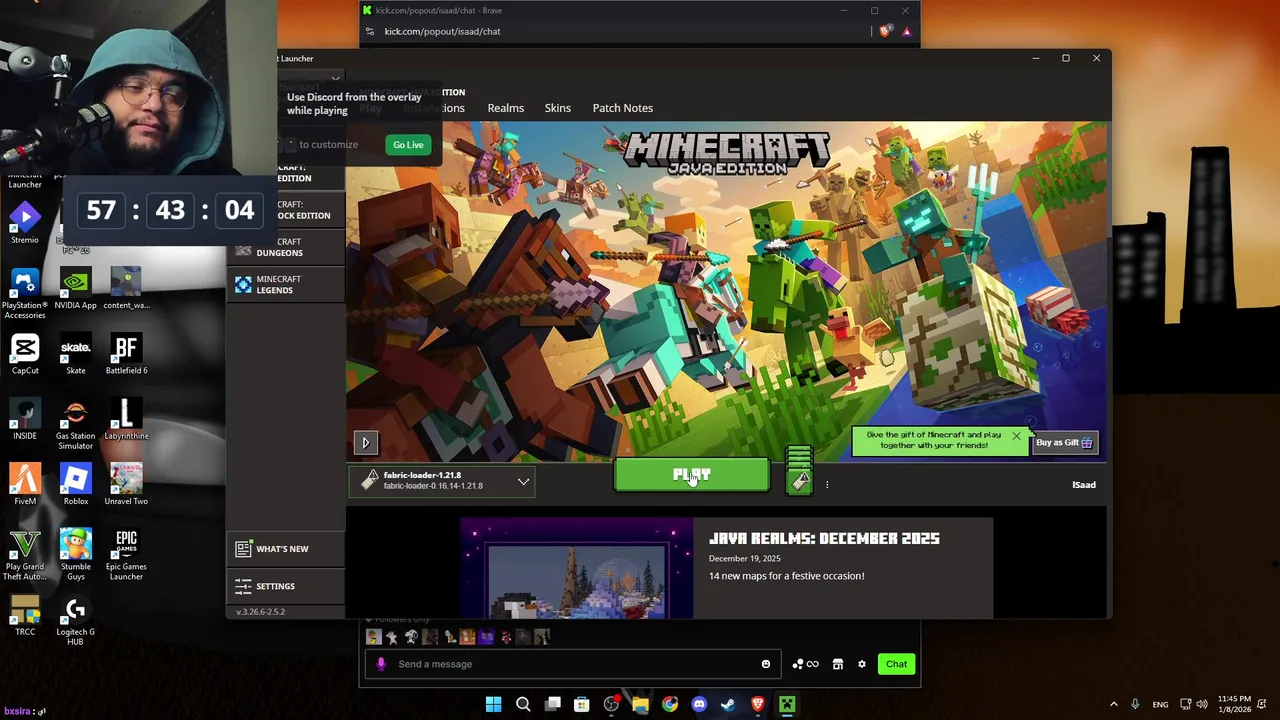
Task: Open Brave browser from the taskbar
Action: (758, 704)
